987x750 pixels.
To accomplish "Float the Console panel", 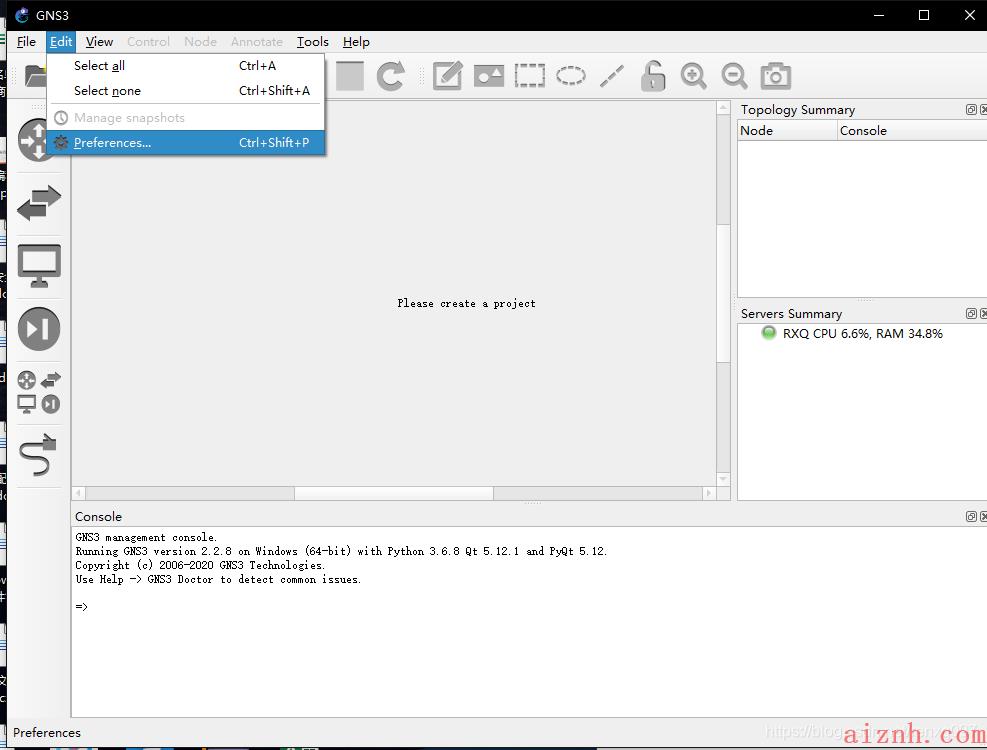I will click(971, 516).
